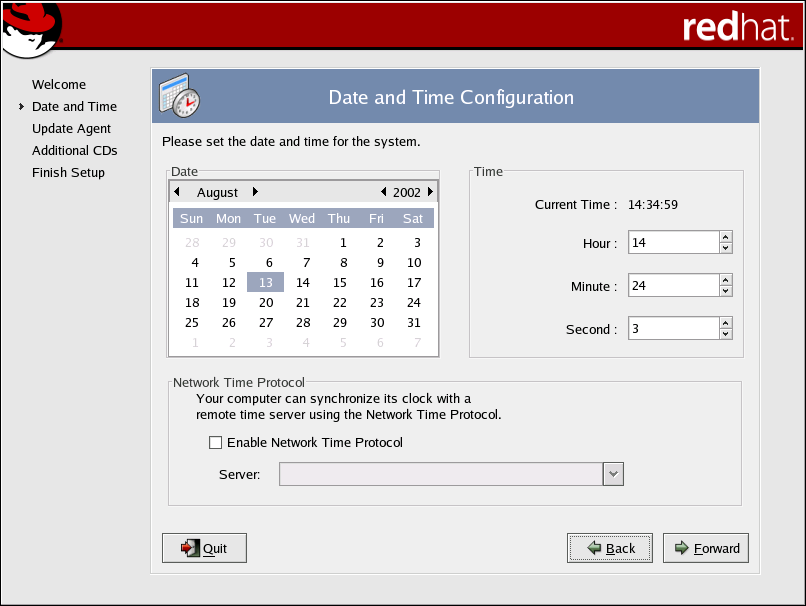Image resolution: width=806 pixels, height=606 pixels.
Task: Click the next year arrow after 2002
Action: click(430, 192)
